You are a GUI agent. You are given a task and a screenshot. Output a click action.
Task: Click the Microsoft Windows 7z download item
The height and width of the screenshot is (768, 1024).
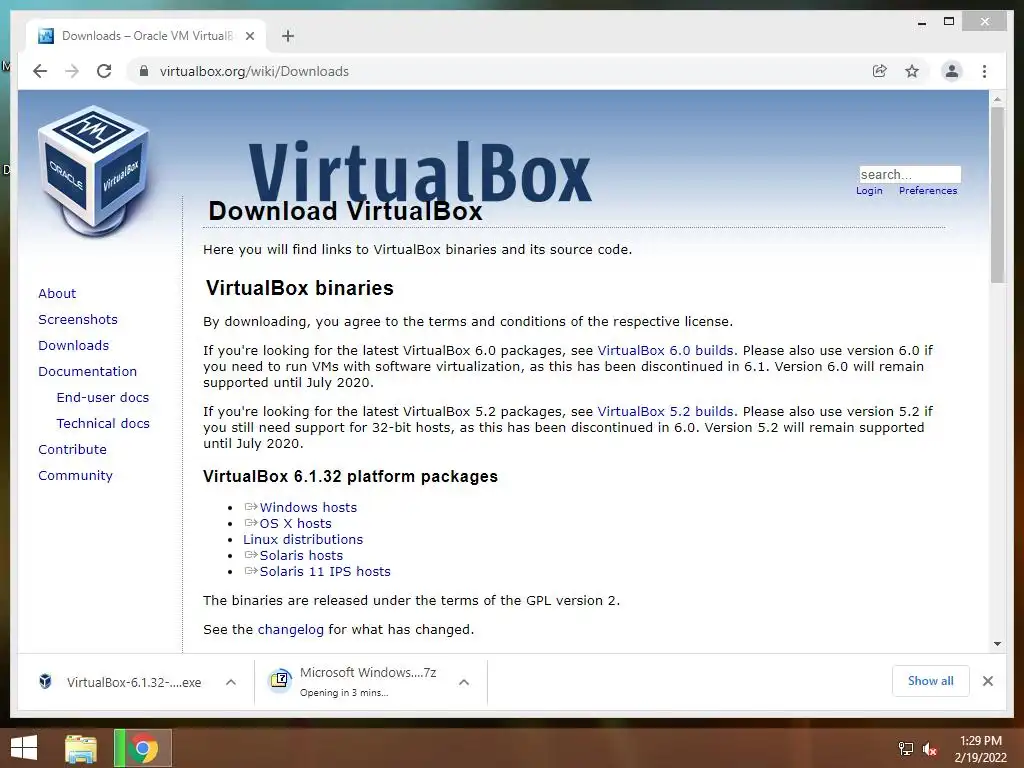point(354,682)
